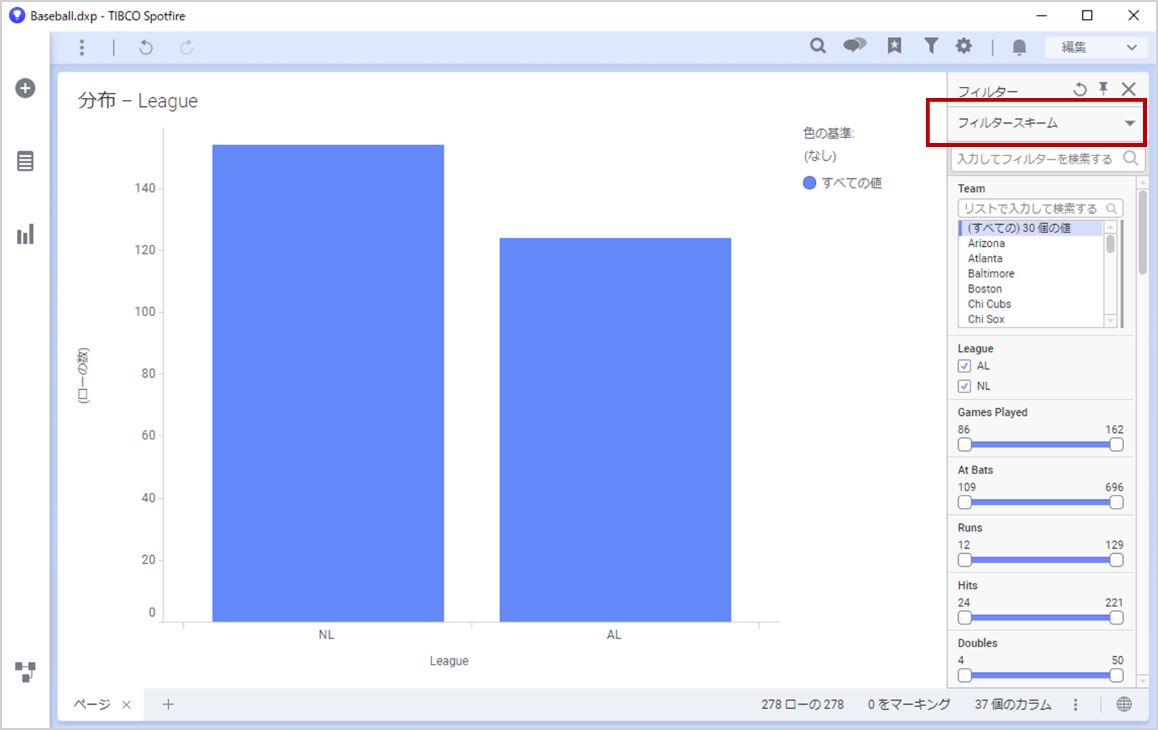Screen dimensions: 1158x730
Task: Click the すべての値 legend color dot
Action: (809, 182)
